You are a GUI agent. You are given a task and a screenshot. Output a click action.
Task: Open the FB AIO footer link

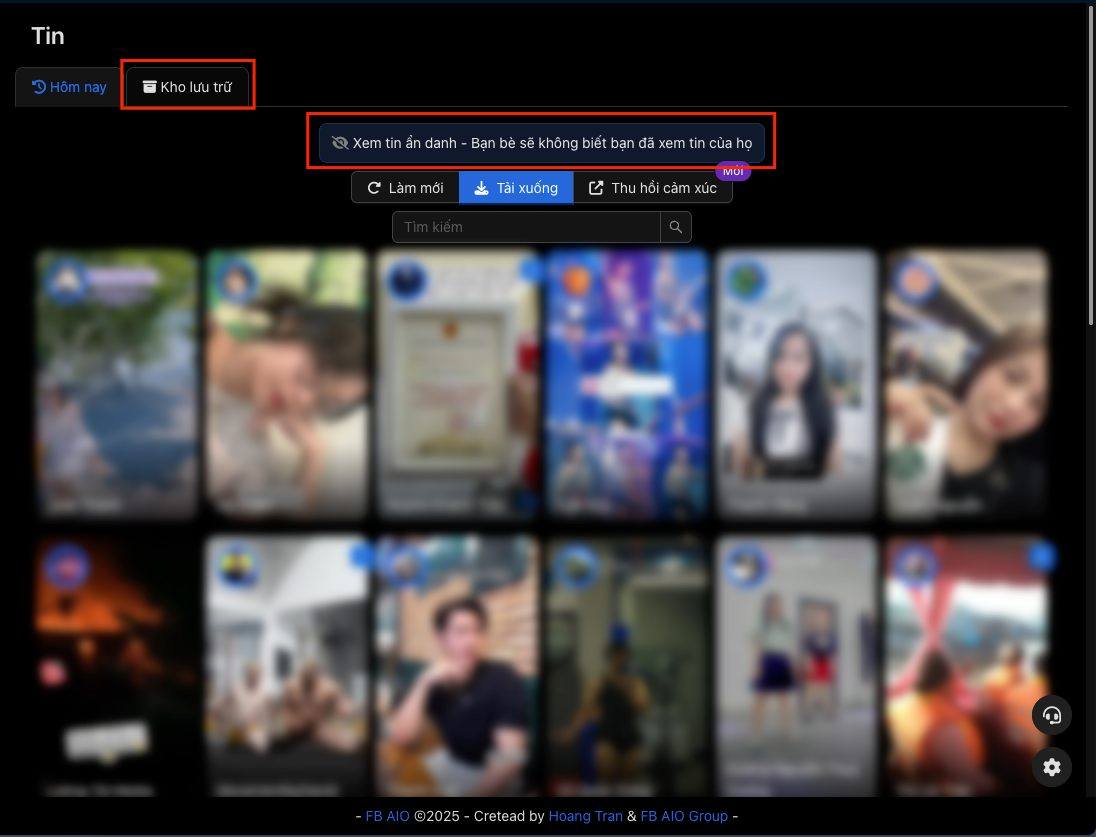[x=387, y=816]
